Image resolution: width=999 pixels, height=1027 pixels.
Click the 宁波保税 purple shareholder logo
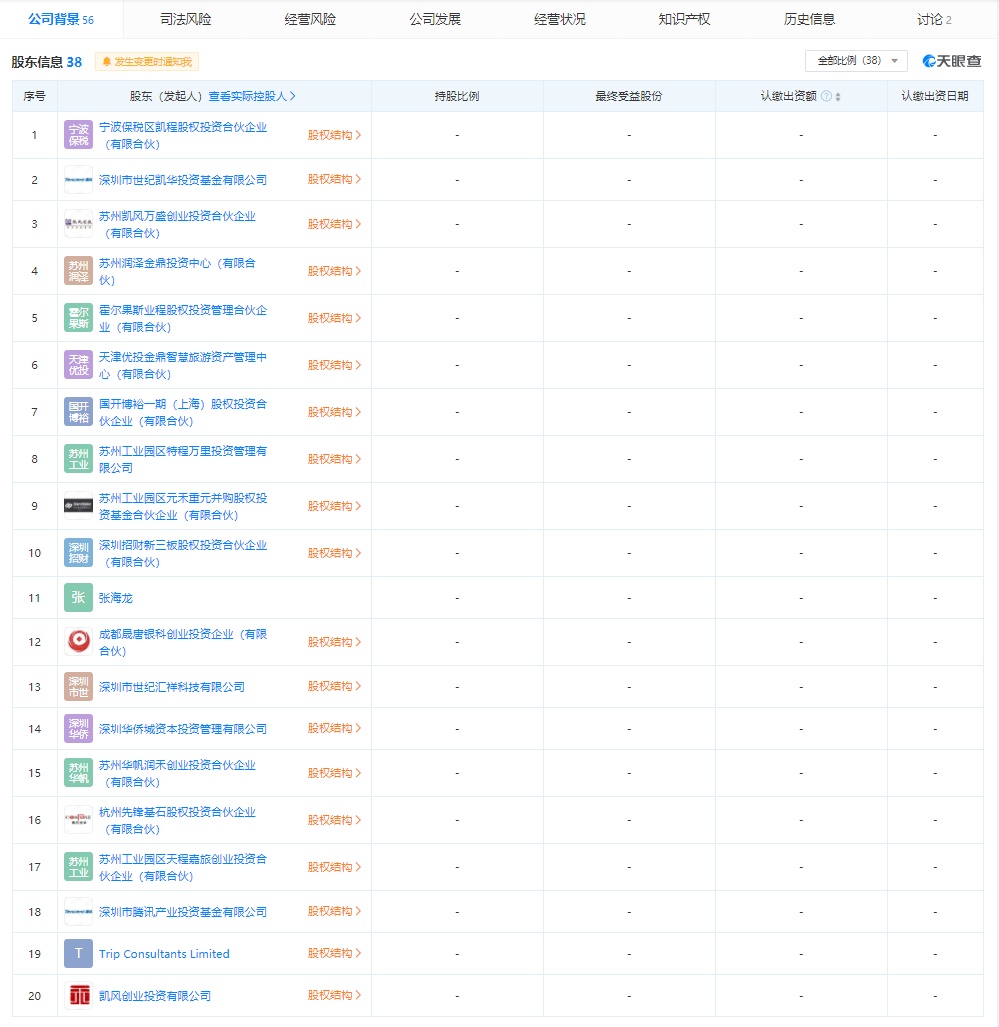pyautogui.click(x=78, y=135)
